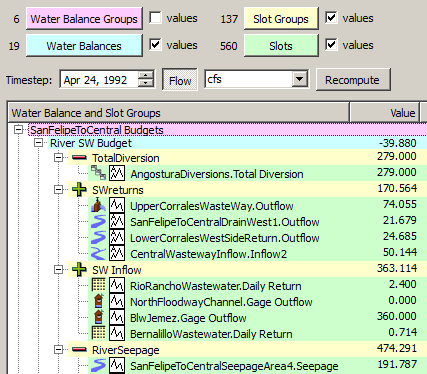
Task: Click the red minus icon next to TotalDiversion
Action: coord(79,158)
